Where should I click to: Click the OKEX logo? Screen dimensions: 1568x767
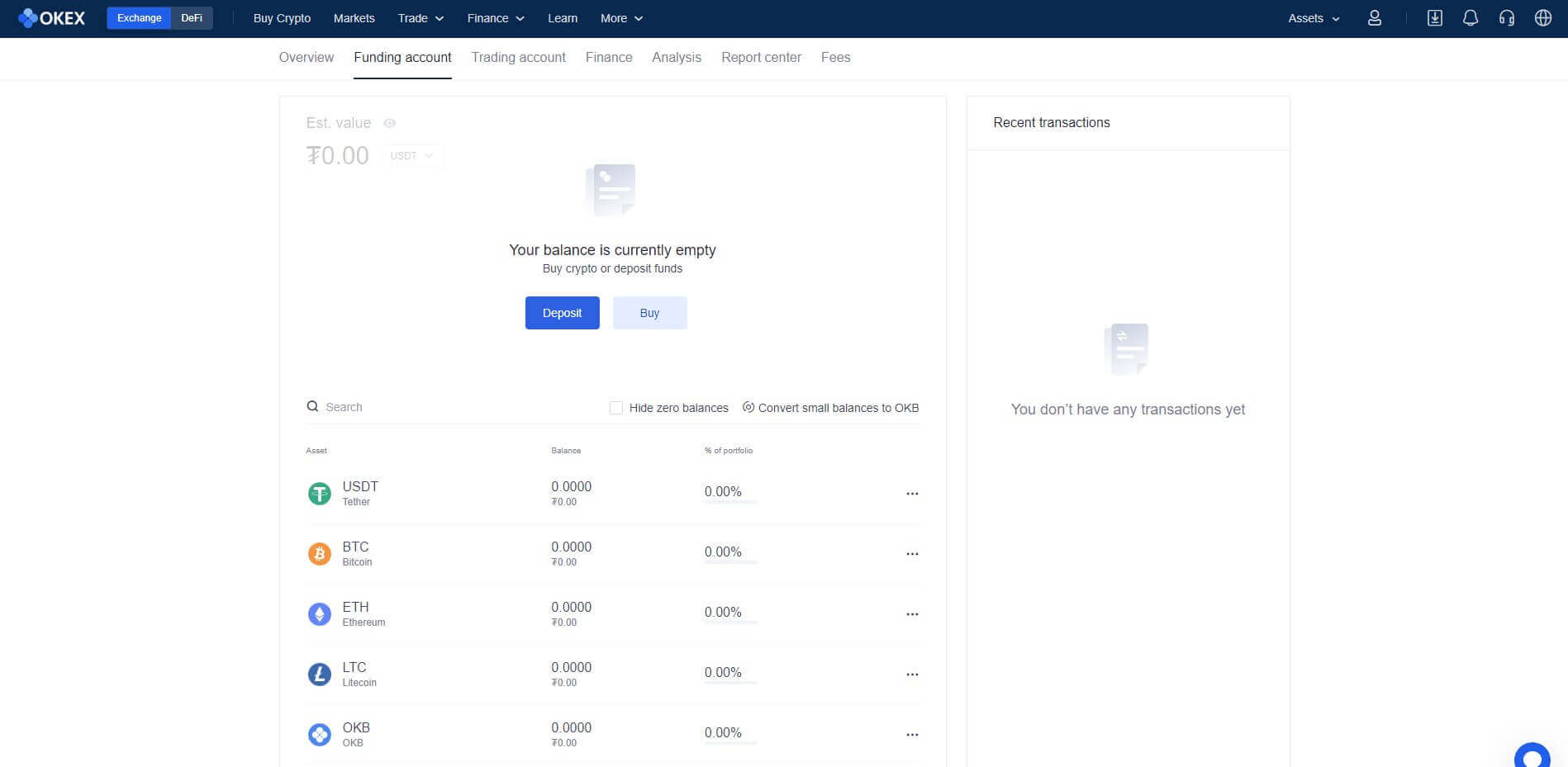tap(51, 18)
